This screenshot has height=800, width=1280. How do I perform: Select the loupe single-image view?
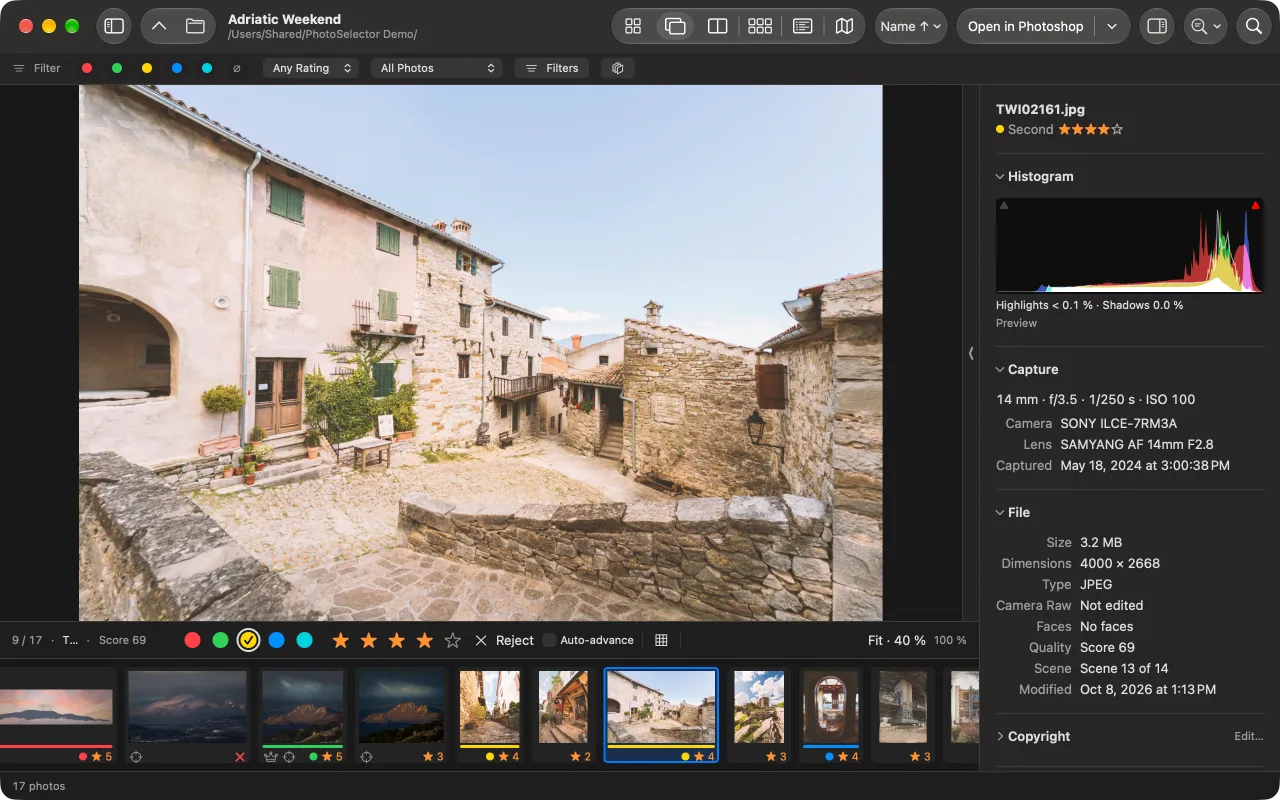(x=675, y=26)
